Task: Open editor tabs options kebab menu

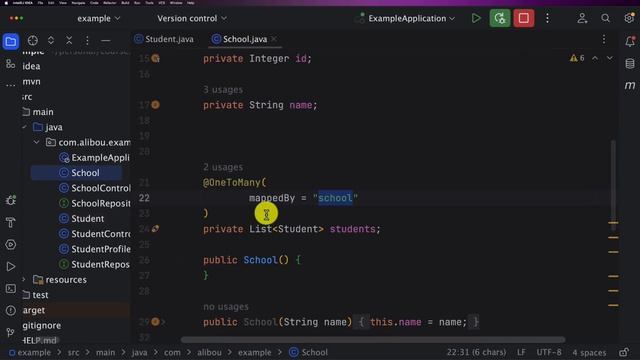Action: 604,39
